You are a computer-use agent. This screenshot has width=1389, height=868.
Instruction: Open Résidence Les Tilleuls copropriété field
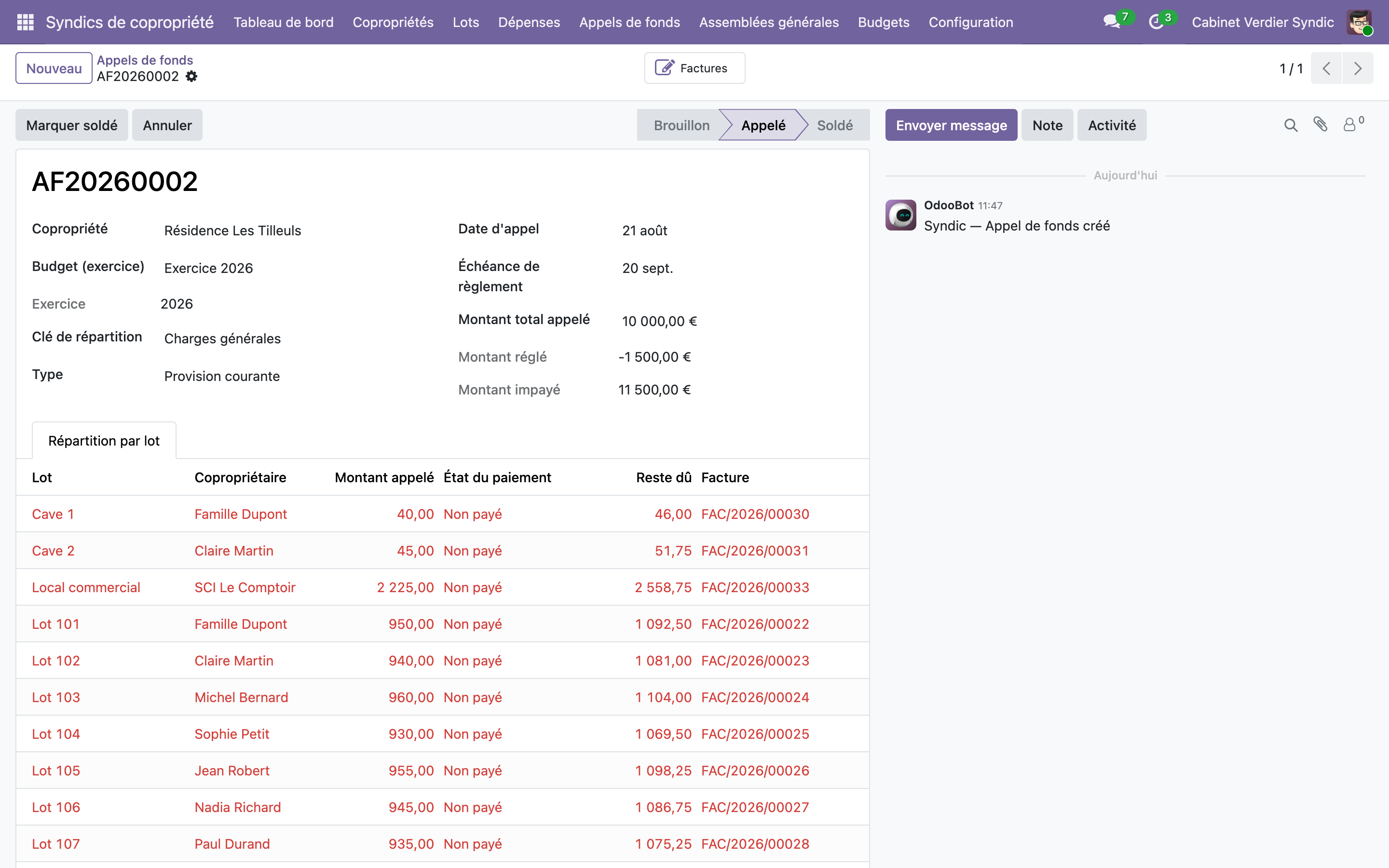[232, 230]
